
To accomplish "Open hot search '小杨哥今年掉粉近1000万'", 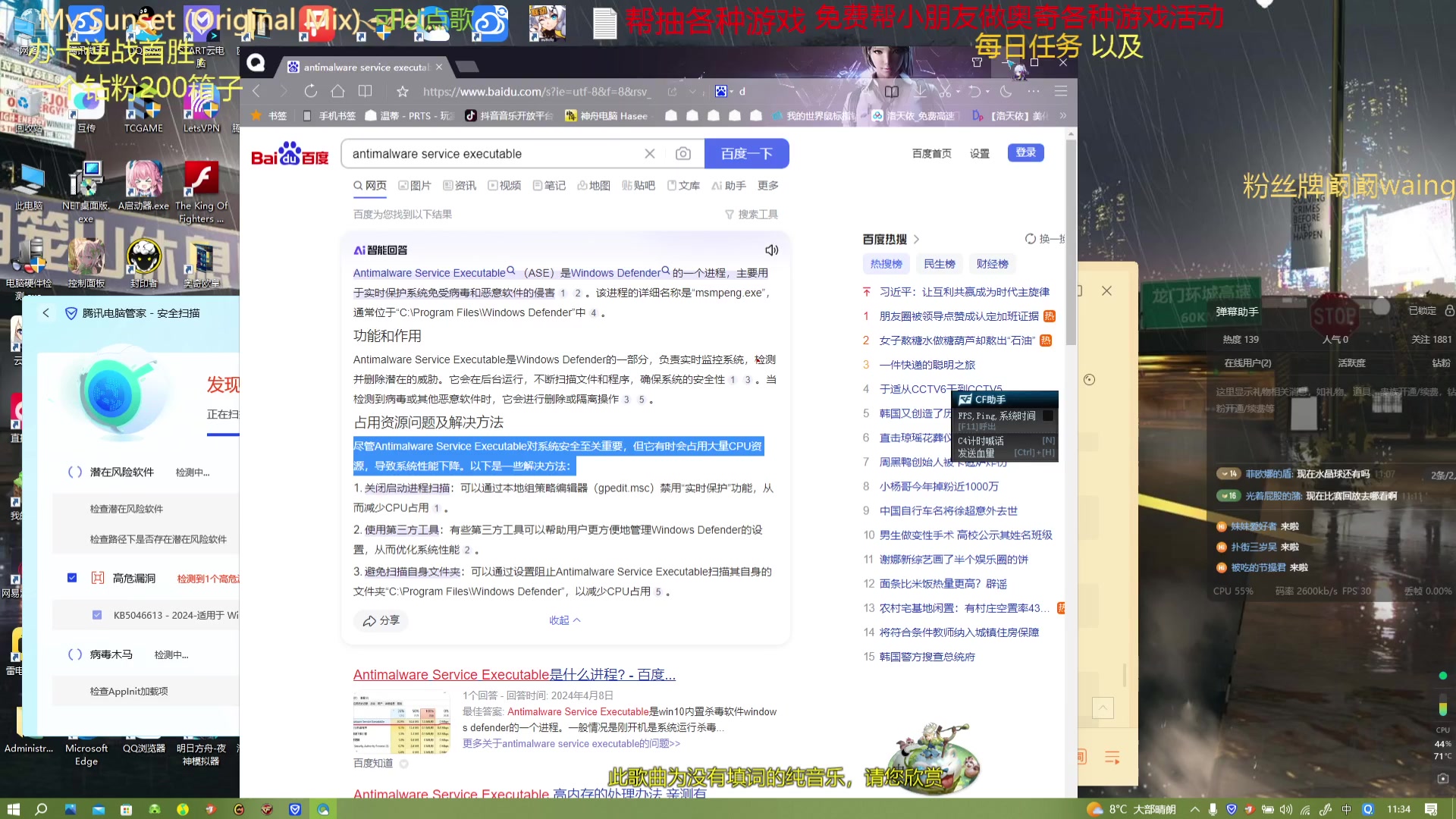I will point(939,486).
